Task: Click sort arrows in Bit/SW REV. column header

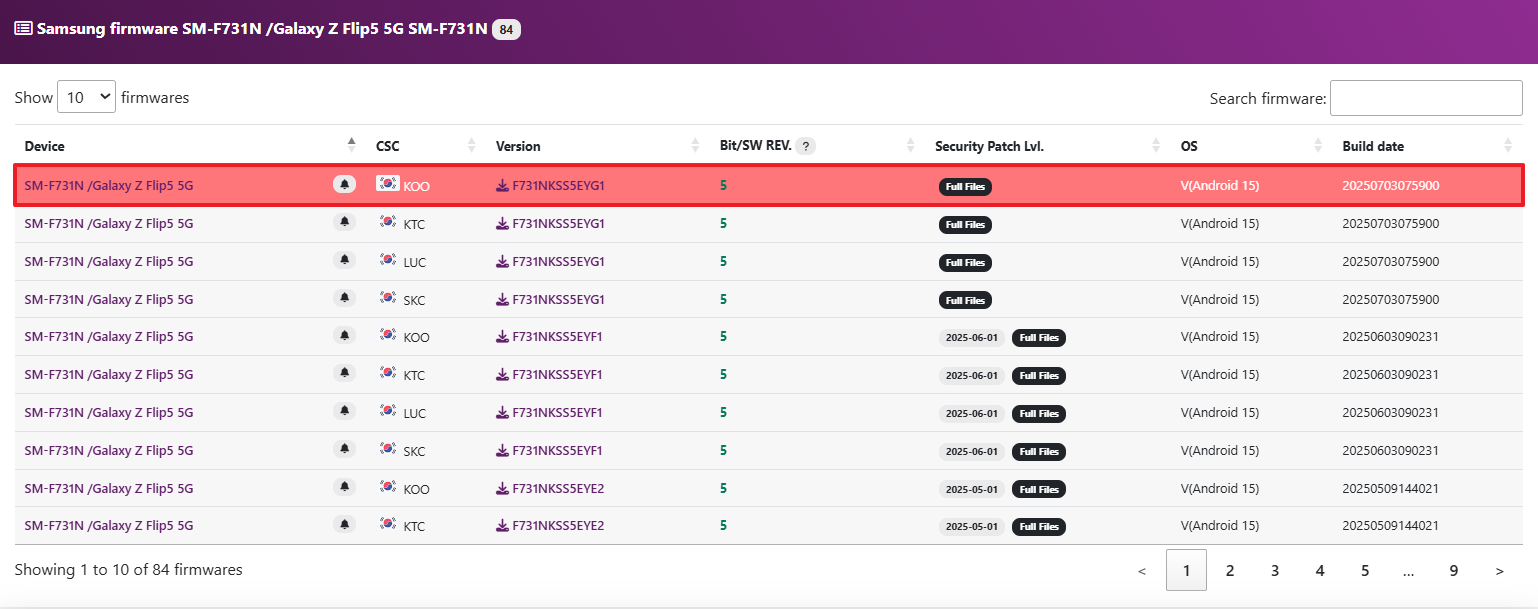Action: (x=911, y=146)
